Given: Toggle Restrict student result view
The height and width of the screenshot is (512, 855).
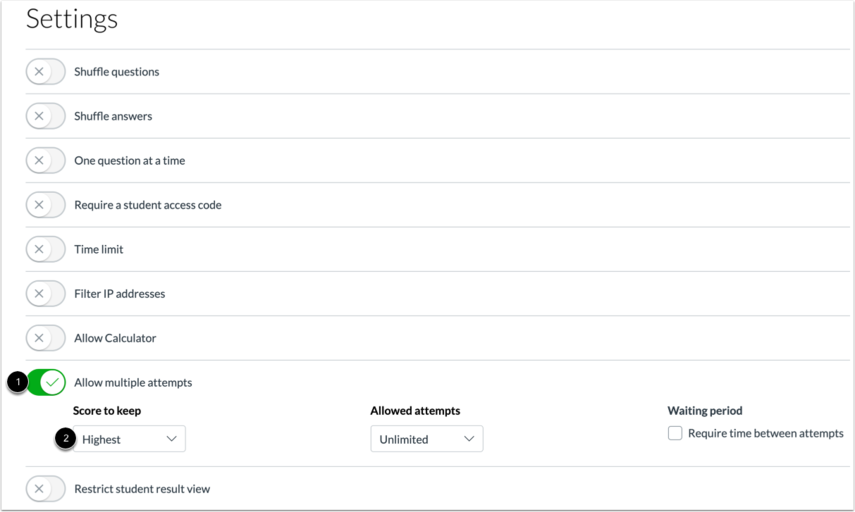Looking at the screenshot, I should (46, 489).
